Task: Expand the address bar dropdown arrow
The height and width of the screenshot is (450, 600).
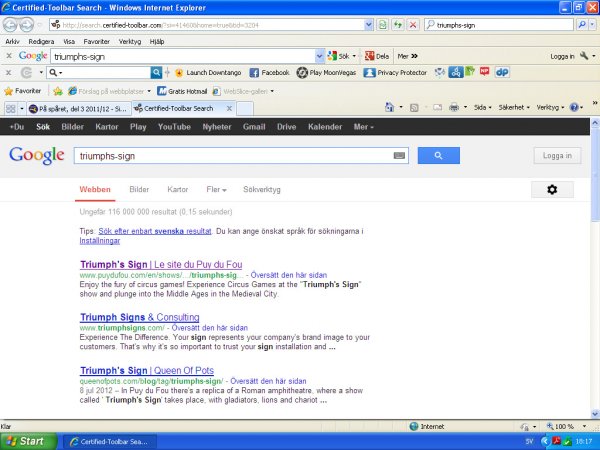Action: (x=368, y=25)
